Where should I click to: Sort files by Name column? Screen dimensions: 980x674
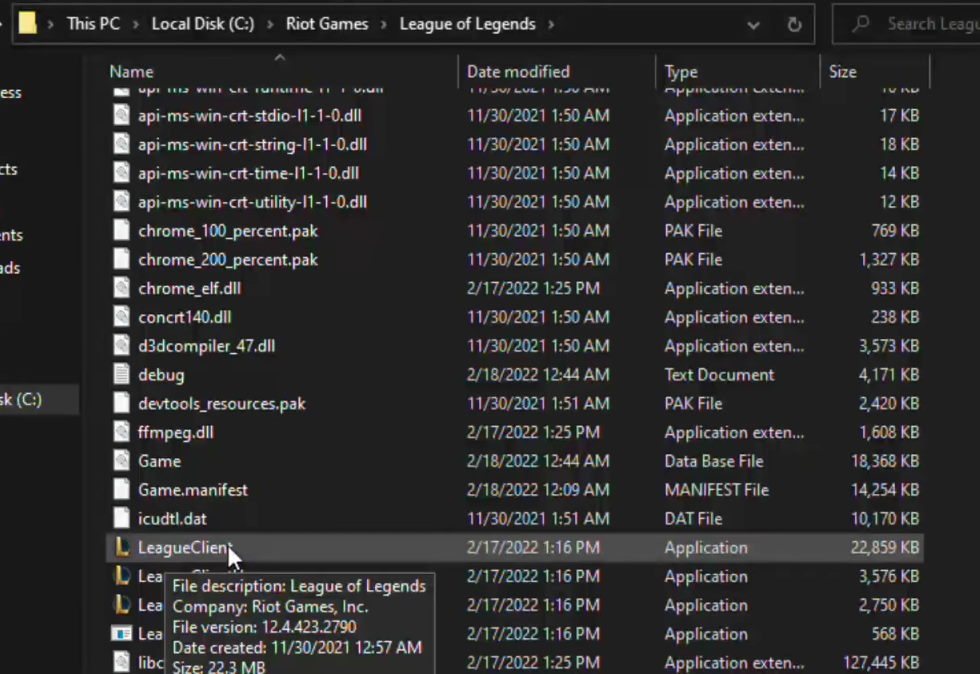131,72
